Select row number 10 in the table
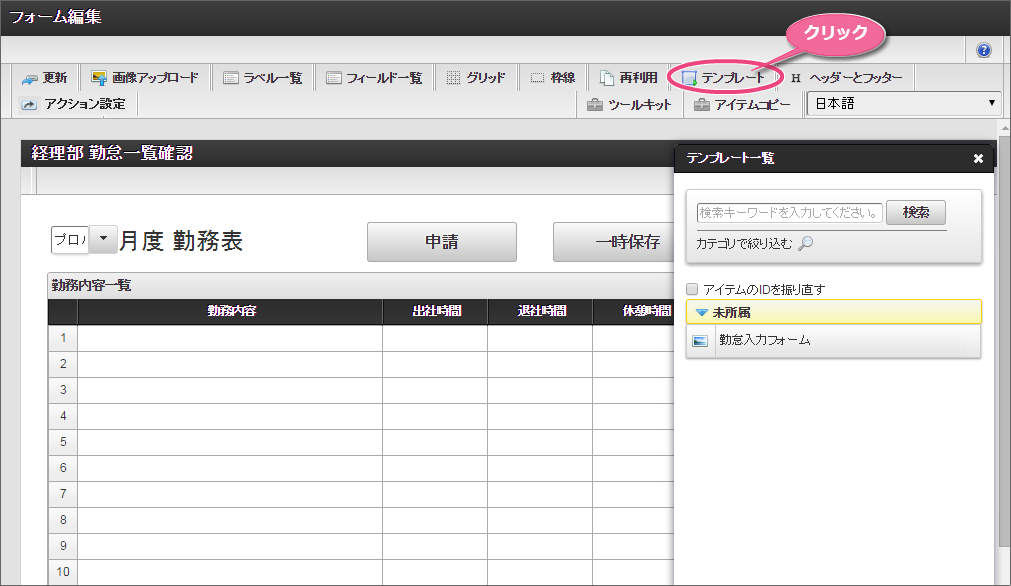 click(x=63, y=571)
